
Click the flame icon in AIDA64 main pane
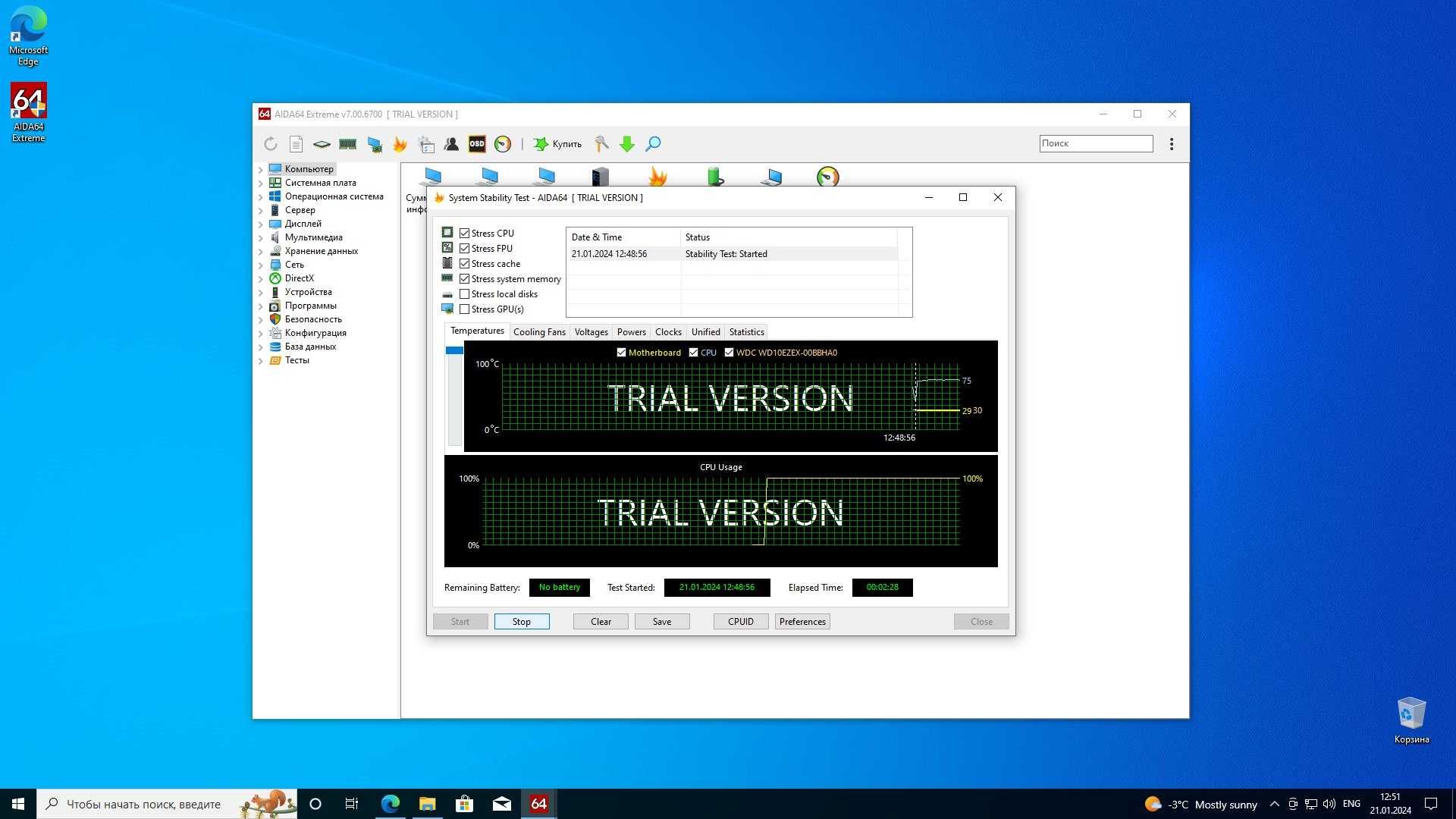[657, 177]
